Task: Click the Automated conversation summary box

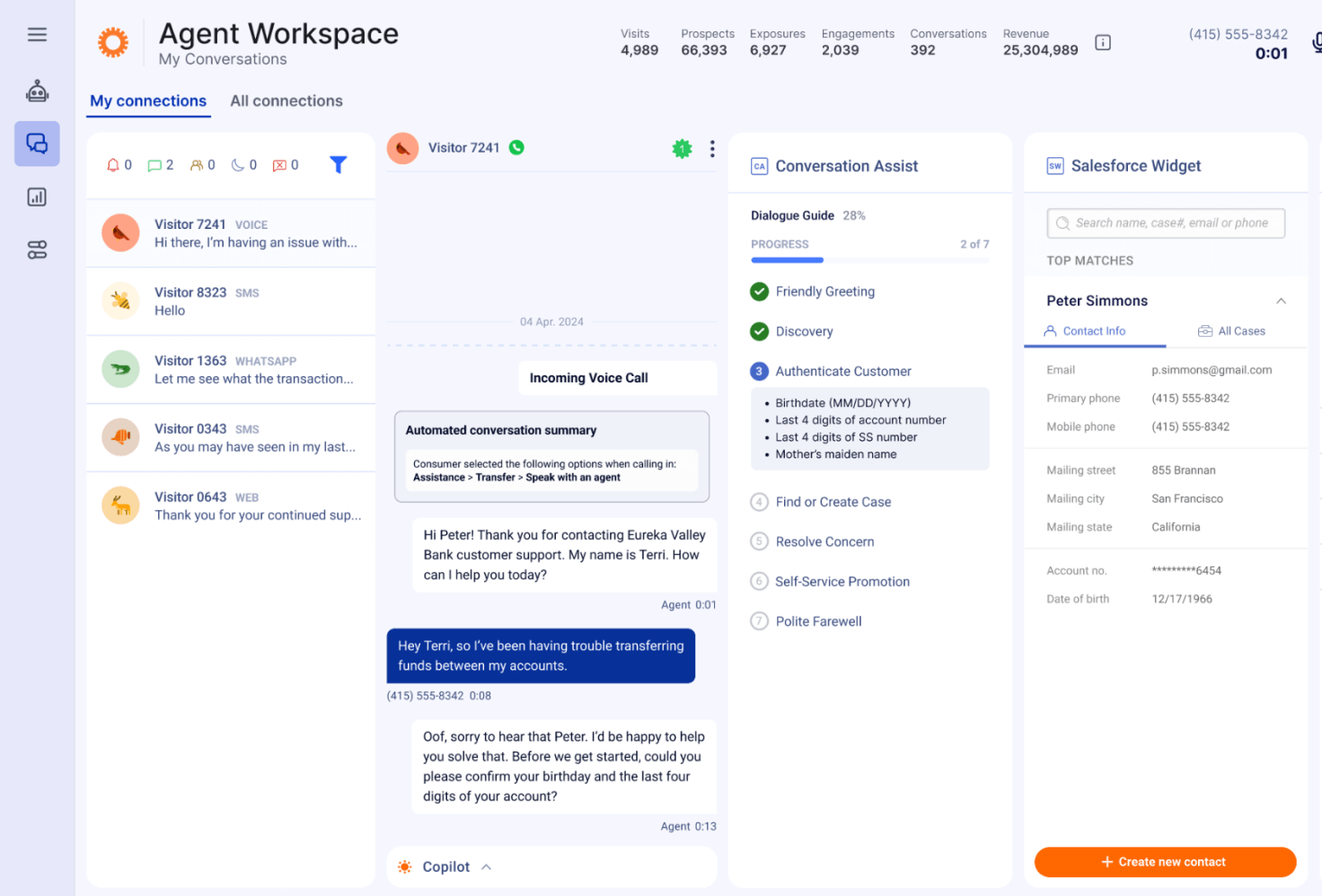Action: (x=551, y=457)
